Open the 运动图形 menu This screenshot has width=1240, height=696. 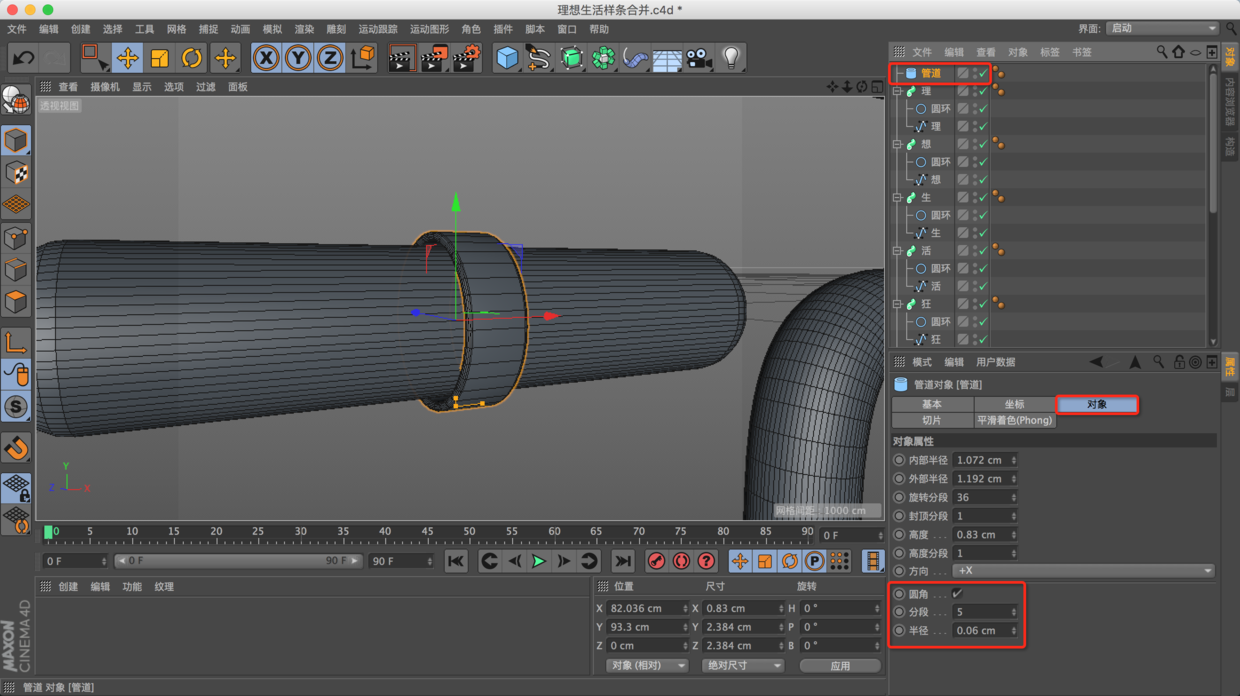[x=430, y=29]
